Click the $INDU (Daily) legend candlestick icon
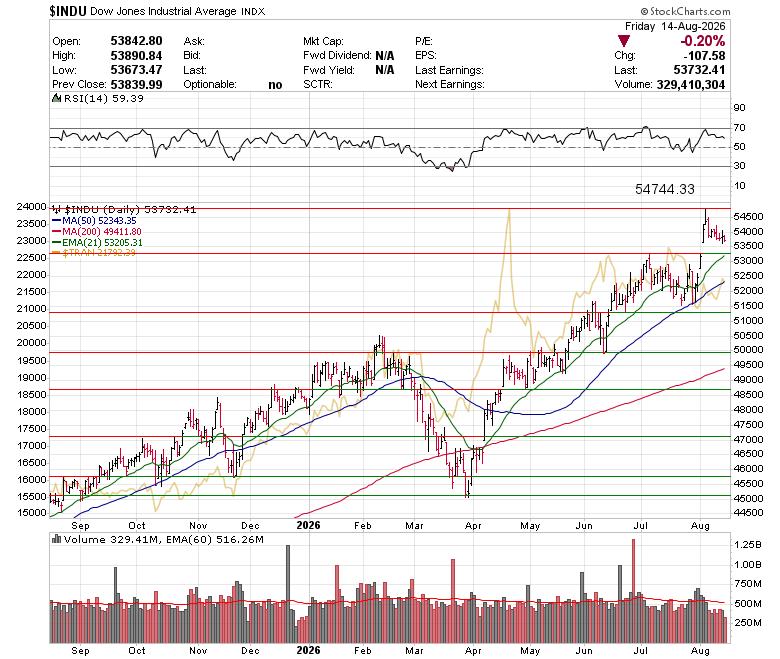Image resolution: width=780 pixels, height=659 pixels. [x=57, y=209]
